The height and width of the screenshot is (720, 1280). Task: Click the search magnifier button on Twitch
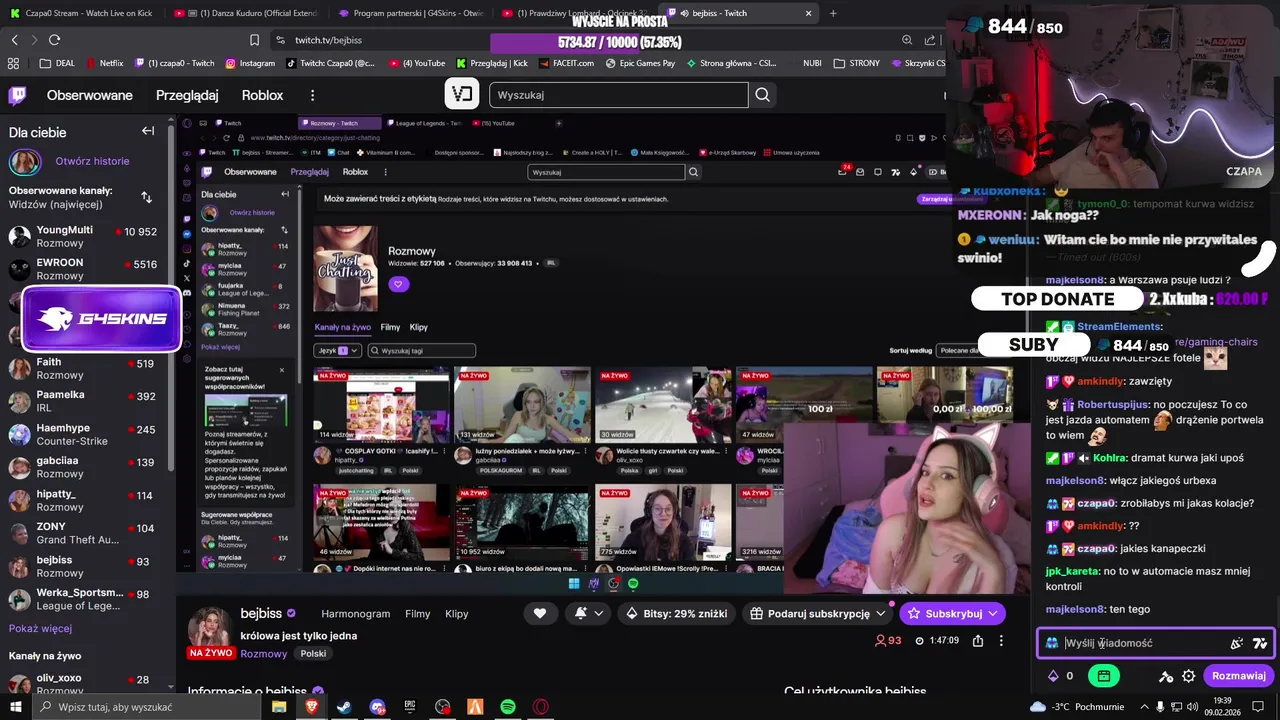[x=763, y=95]
